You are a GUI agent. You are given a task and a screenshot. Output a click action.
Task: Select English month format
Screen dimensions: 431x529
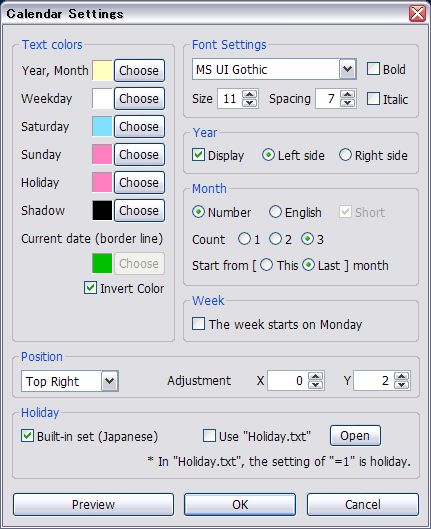pos(275,212)
